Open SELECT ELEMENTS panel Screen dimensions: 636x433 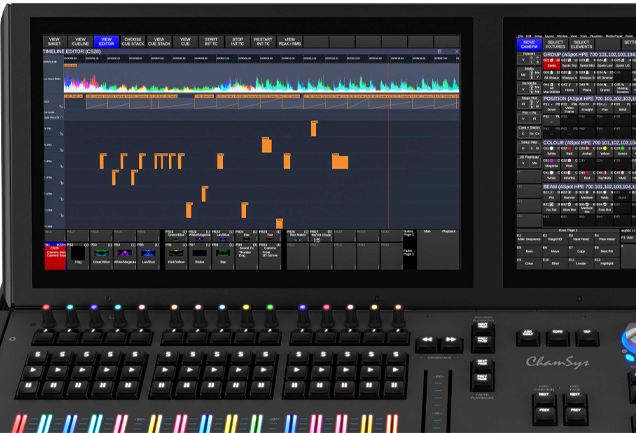coord(580,43)
